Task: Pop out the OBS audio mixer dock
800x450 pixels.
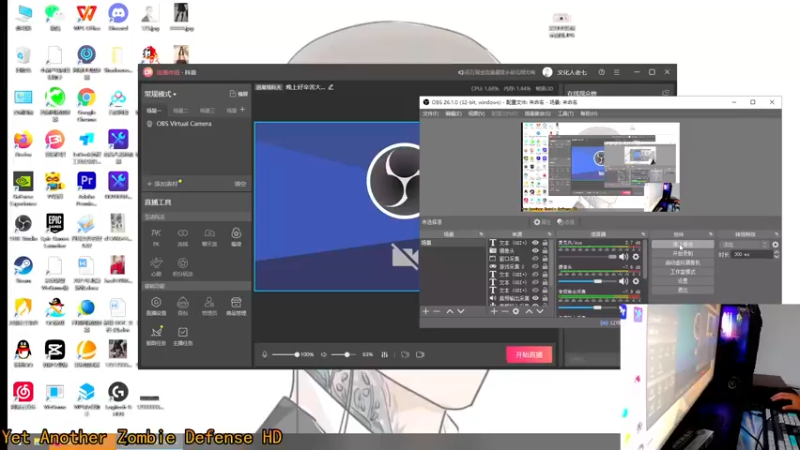Action: click(643, 234)
